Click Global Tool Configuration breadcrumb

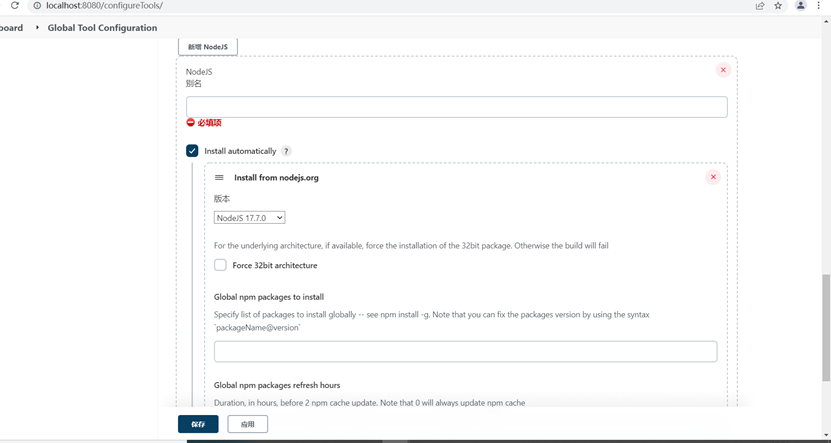tap(102, 28)
